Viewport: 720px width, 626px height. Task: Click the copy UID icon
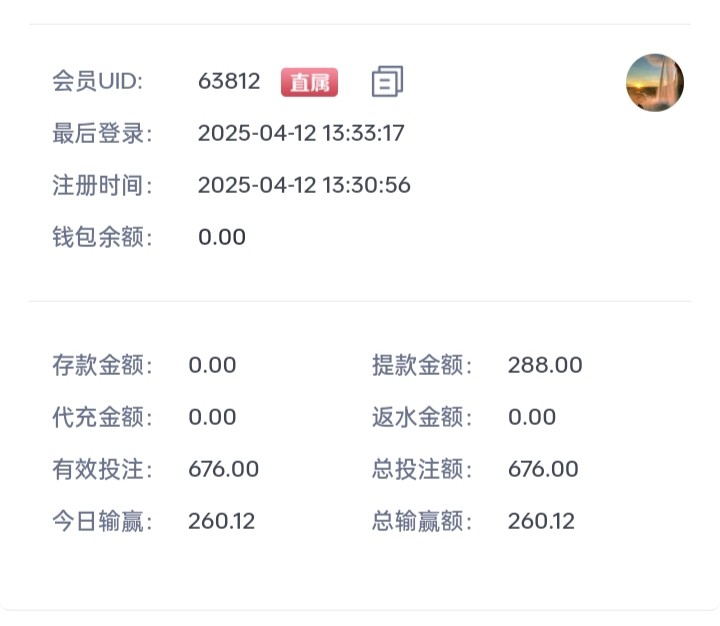pos(387,82)
